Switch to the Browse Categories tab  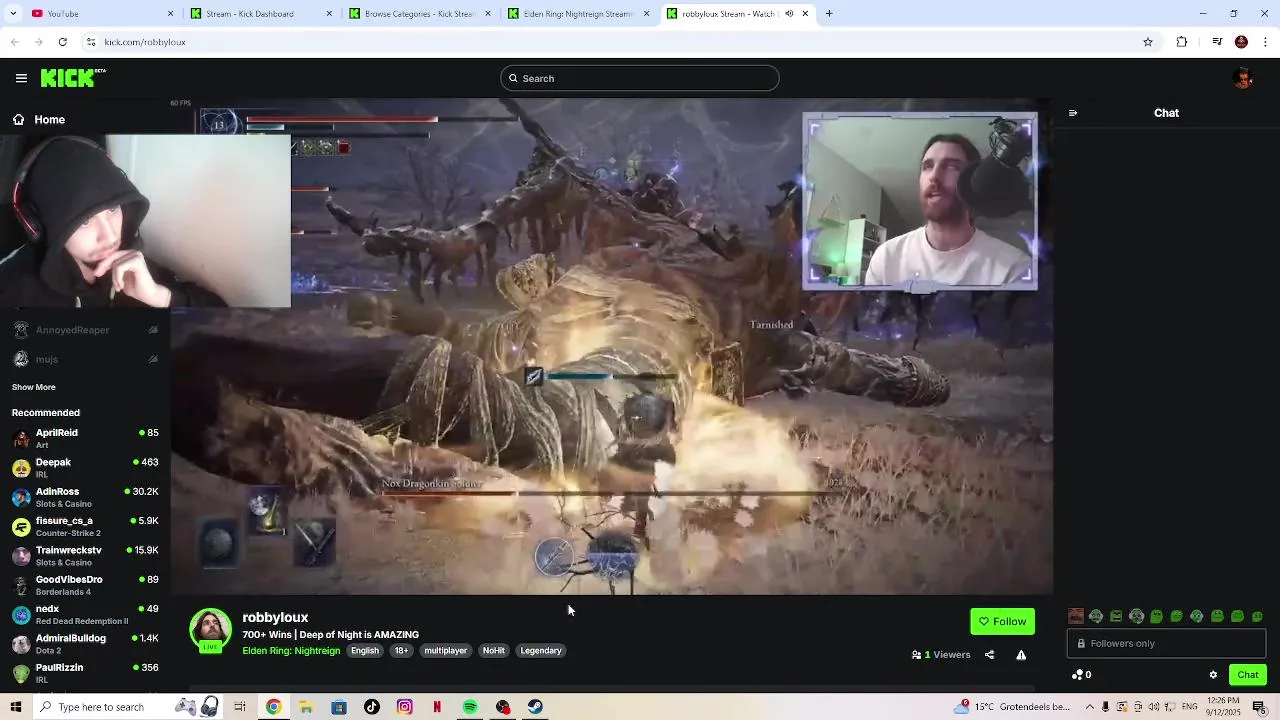(420, 14)
